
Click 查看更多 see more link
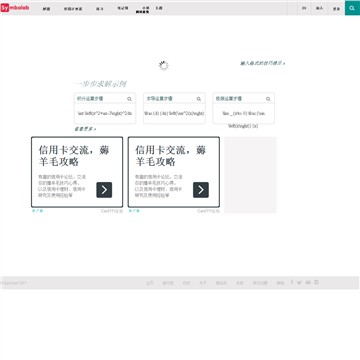tap(85, 129)
